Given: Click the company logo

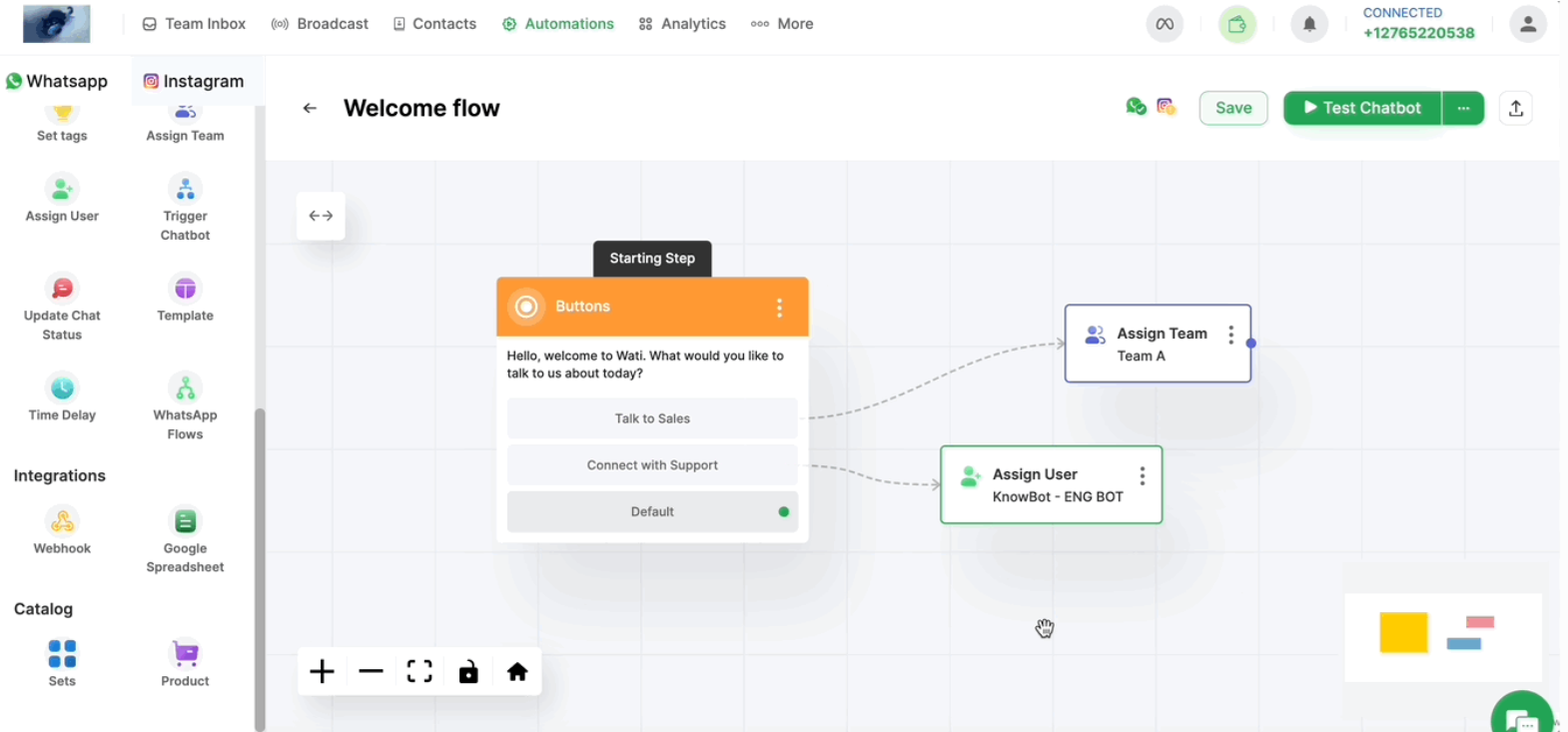Looking at the screenshot, I should pos(57,24).
